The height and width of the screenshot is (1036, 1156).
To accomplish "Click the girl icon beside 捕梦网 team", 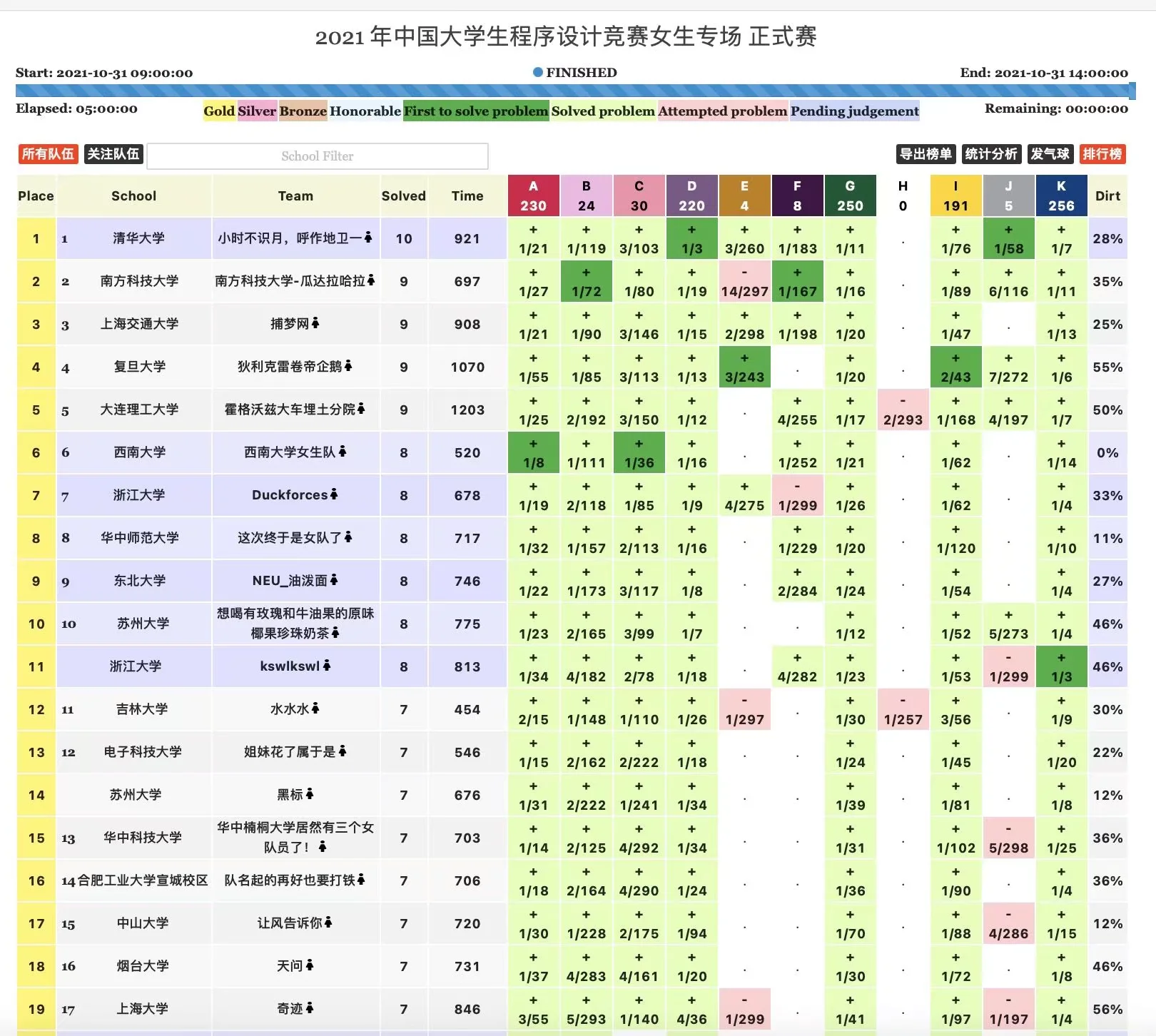I will coord(315,323).
